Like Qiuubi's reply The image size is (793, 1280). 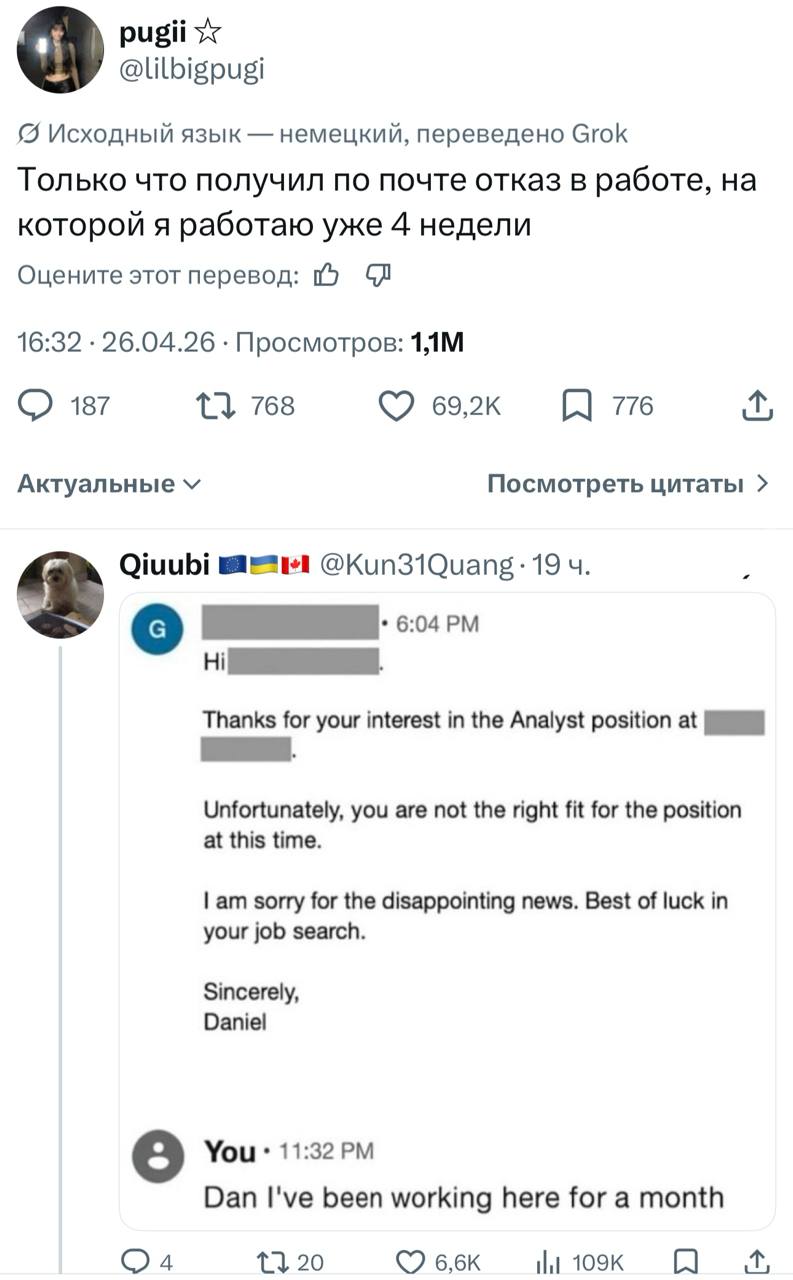pos(411,1261)
